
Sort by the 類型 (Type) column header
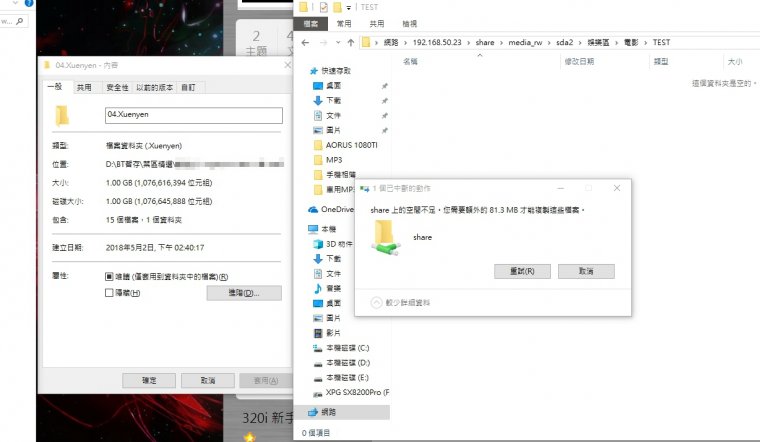click(x=661, y=62)
